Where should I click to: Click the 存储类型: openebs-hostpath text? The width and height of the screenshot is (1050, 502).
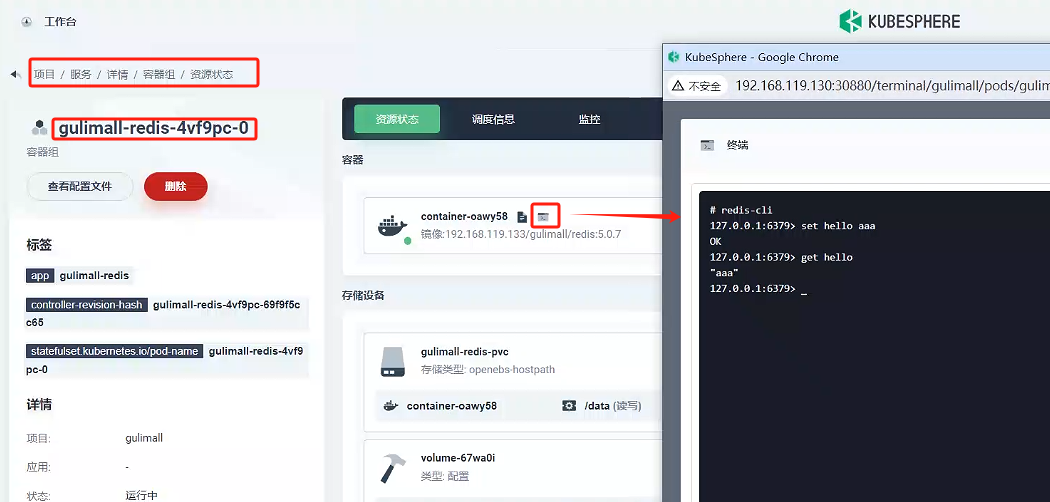[488, 369]
